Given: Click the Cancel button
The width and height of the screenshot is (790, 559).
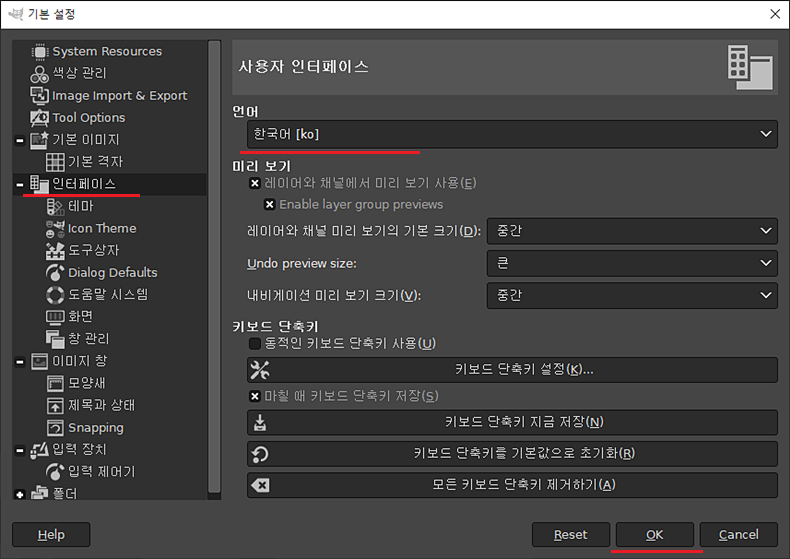Looking at the screenshot, I should pos(739,535).
